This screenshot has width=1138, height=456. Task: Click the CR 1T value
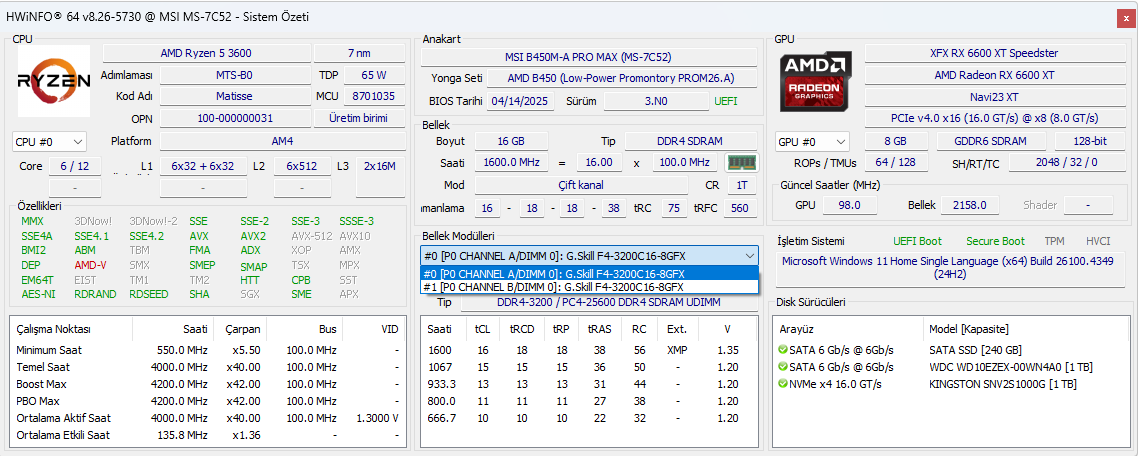(742, 185)
